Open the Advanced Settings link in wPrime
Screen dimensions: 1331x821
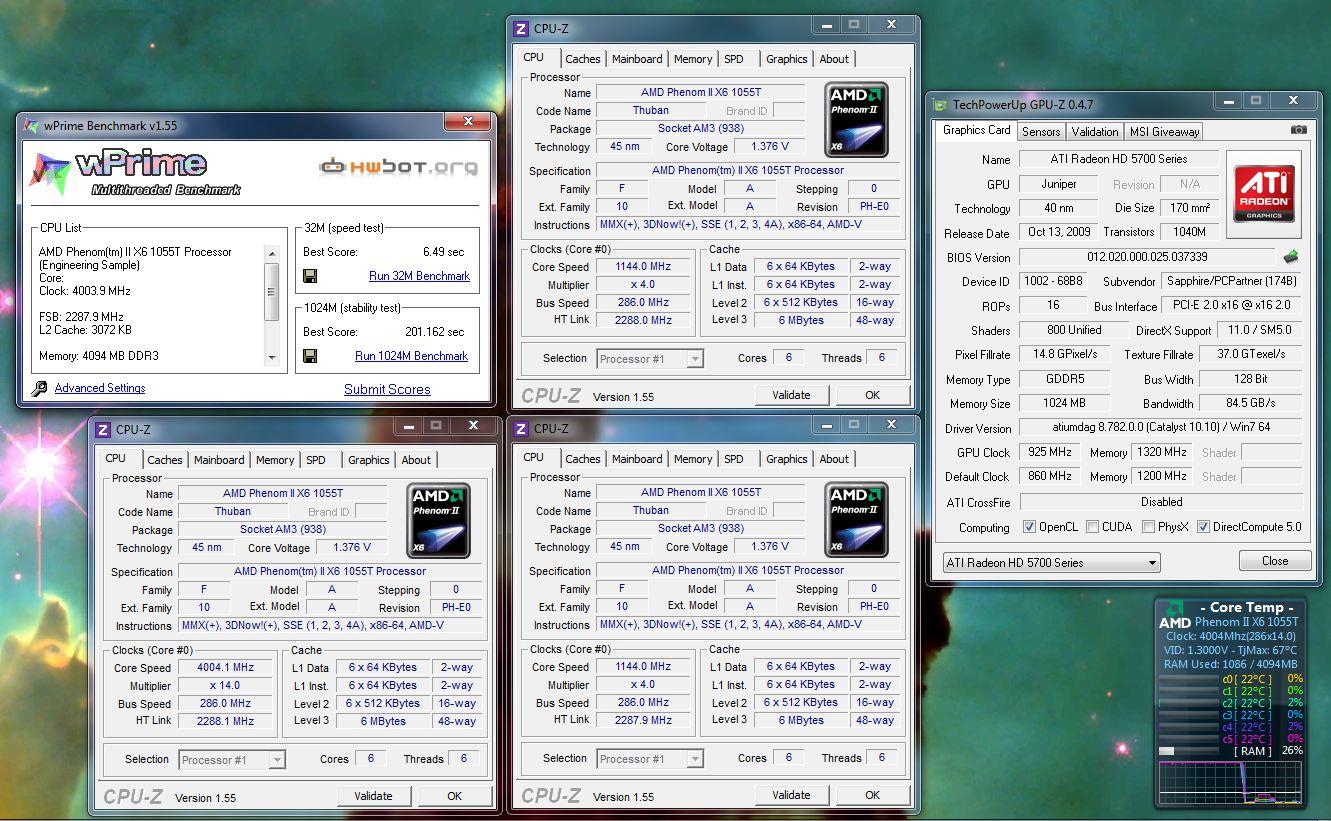click(100, 388)
